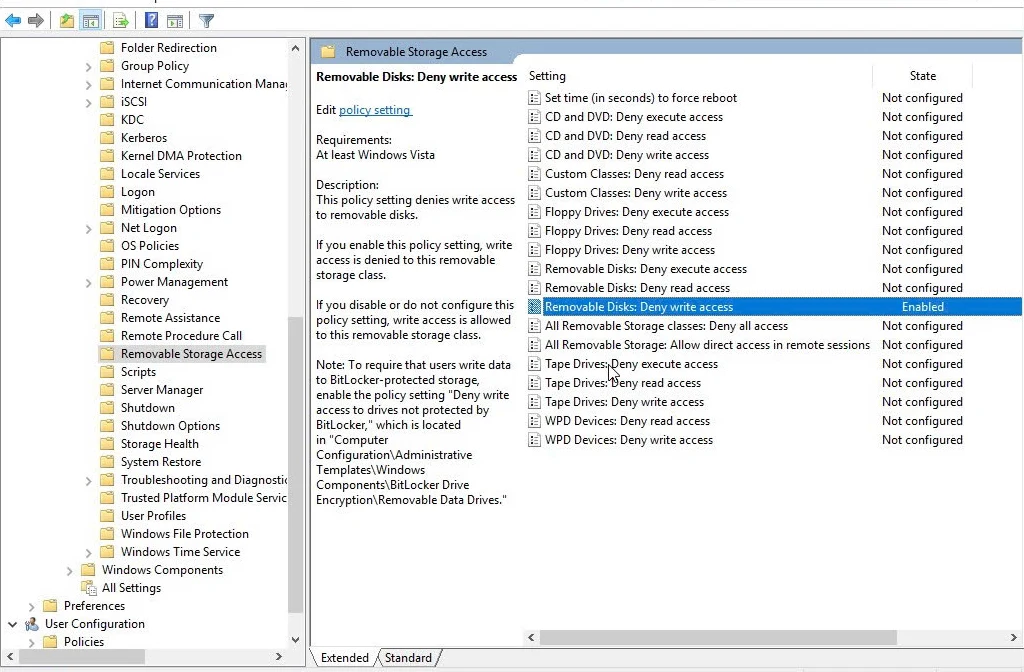Click tree pane vertical scrollbar up arrow
Image resolution: width=1024 pixels, height=672 pixels.
click(x=295, y=48)
